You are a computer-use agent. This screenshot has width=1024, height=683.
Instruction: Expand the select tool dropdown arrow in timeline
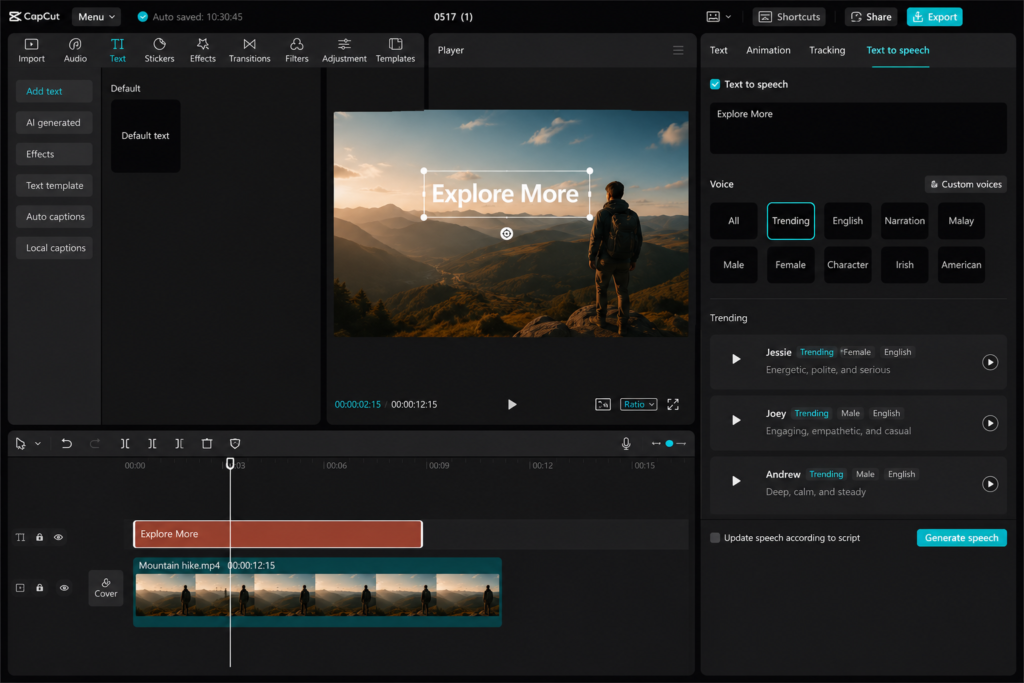pyautogui.click(x=38, y=444)
